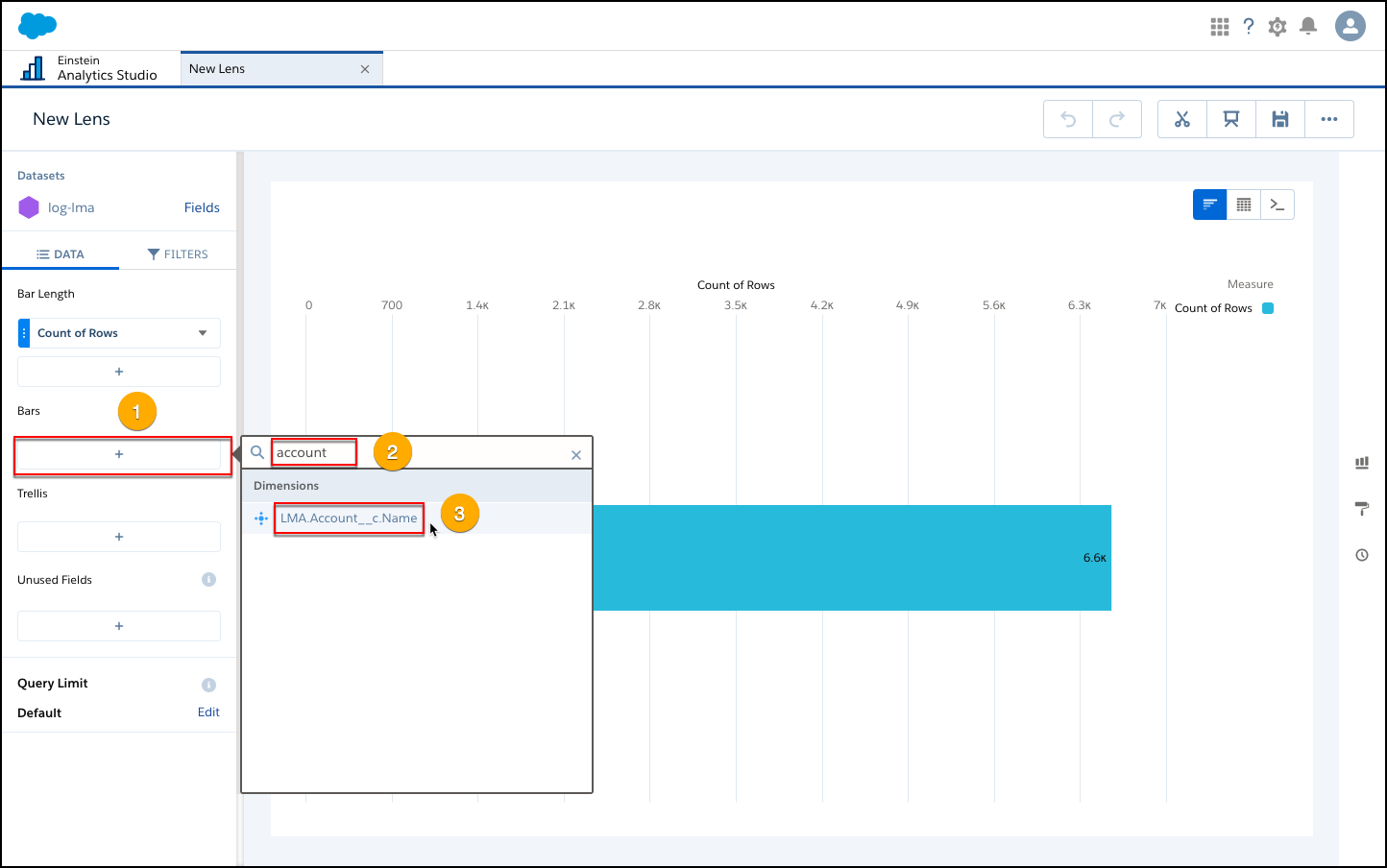Click the search field containing account
The image size is (1387, 868).
pos(419,453)
